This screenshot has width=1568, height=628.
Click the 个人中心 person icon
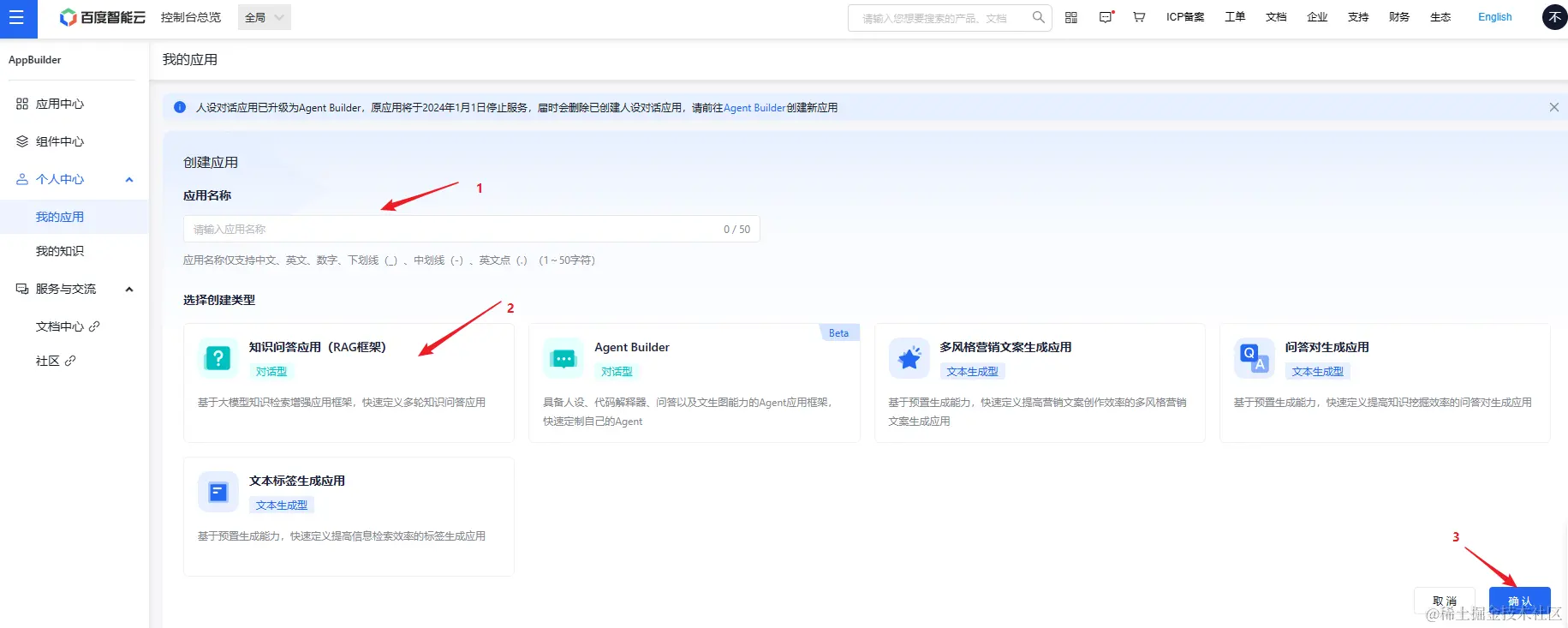(22, 179)
